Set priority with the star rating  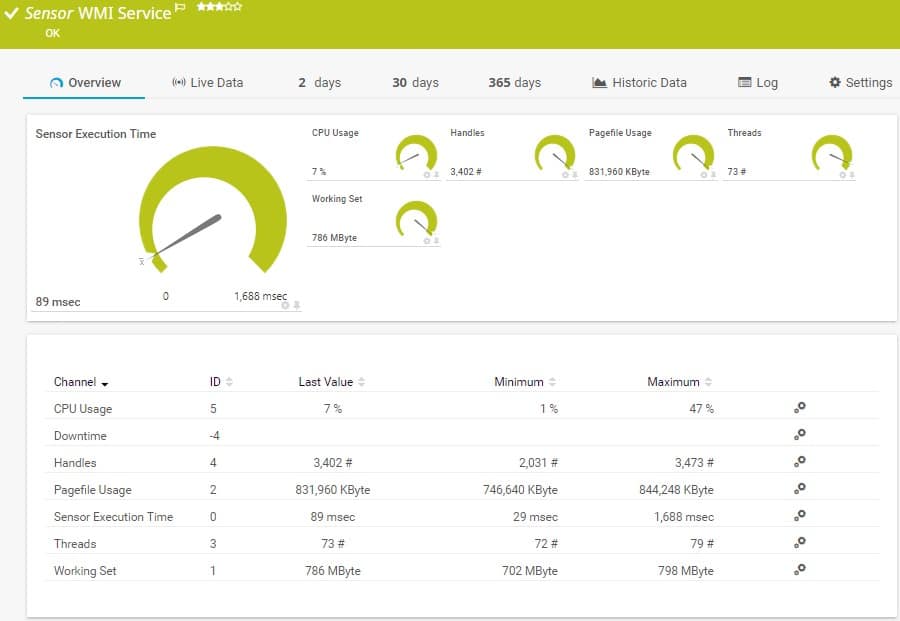219,7
